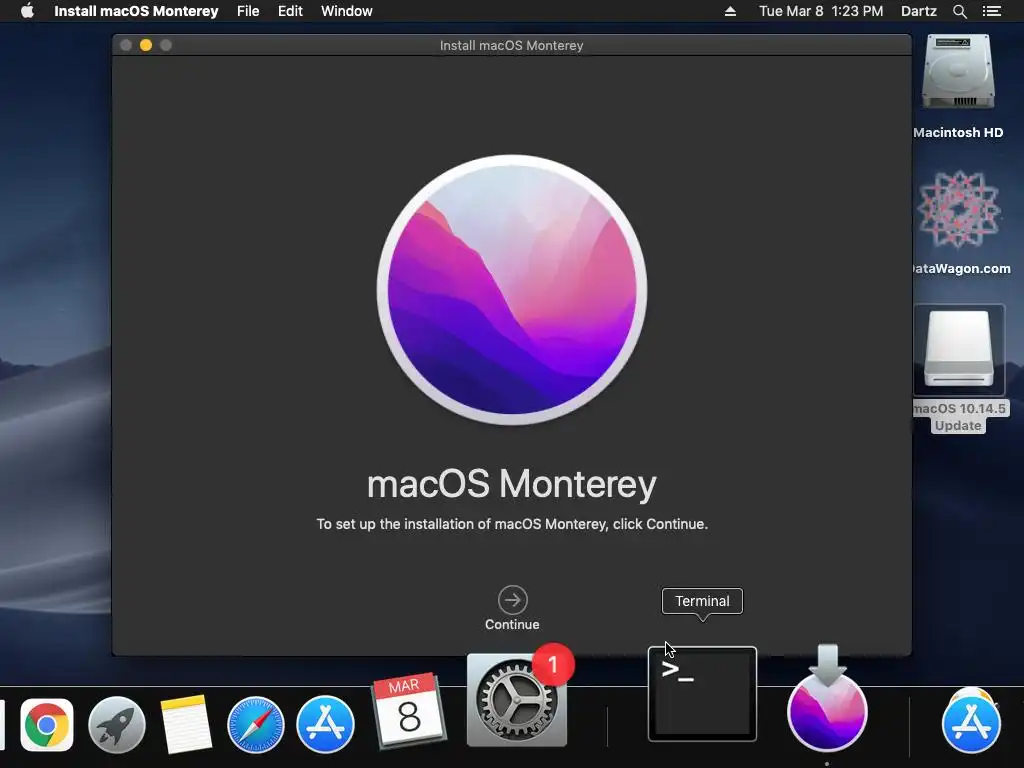The image size is (1024, 768).
Task: Open the App Store icon past the Dock divider
Action: (x=971, y=724)
